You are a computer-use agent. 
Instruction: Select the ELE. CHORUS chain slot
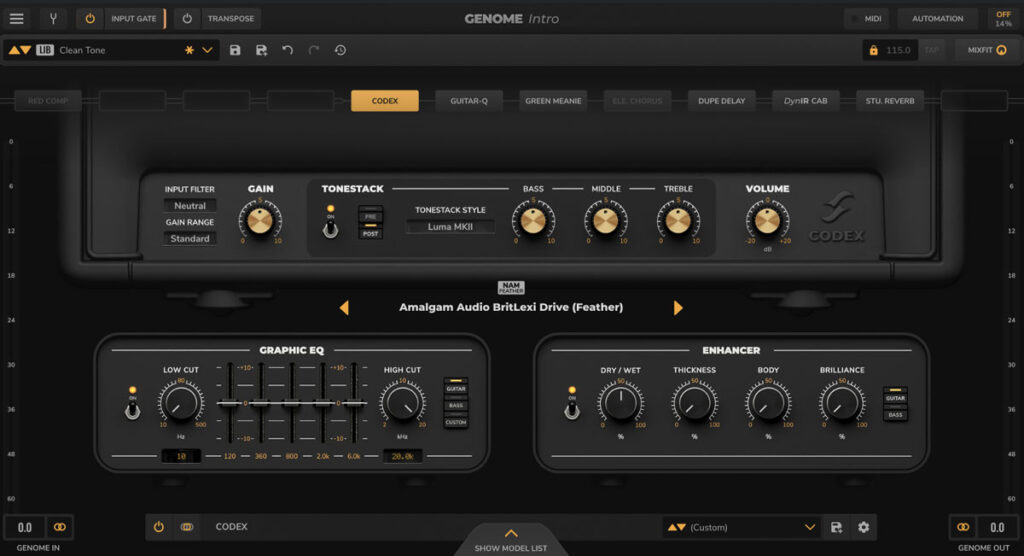(637, 101)
